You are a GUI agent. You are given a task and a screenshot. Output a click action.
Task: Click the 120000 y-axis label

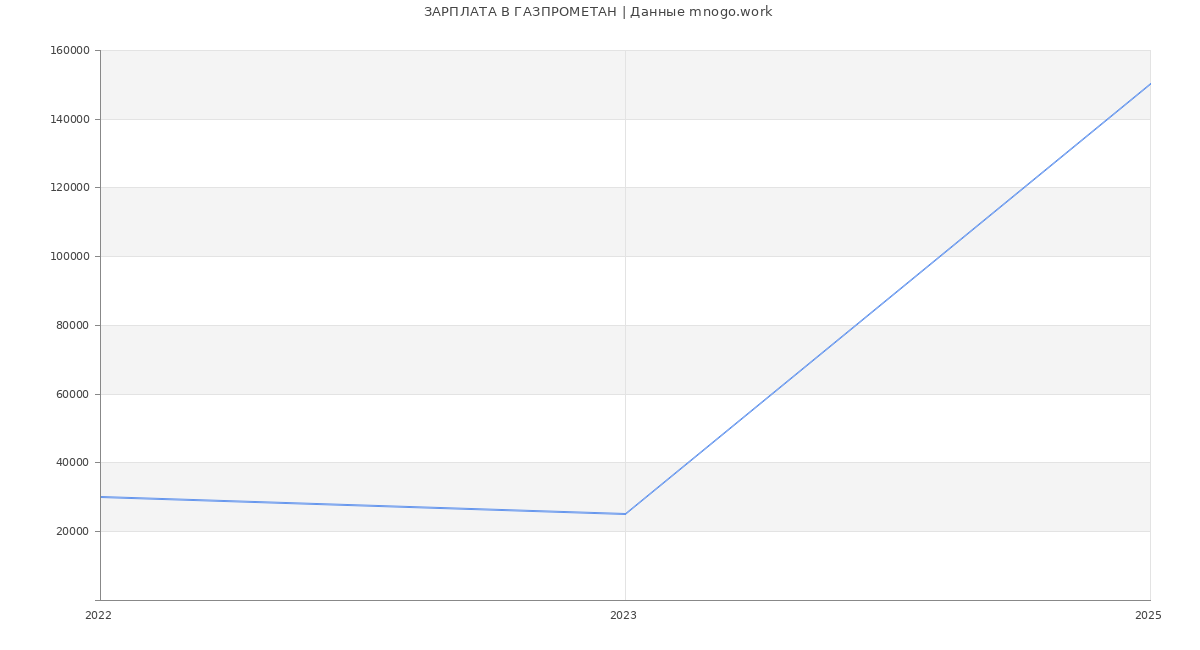point(69,188)
